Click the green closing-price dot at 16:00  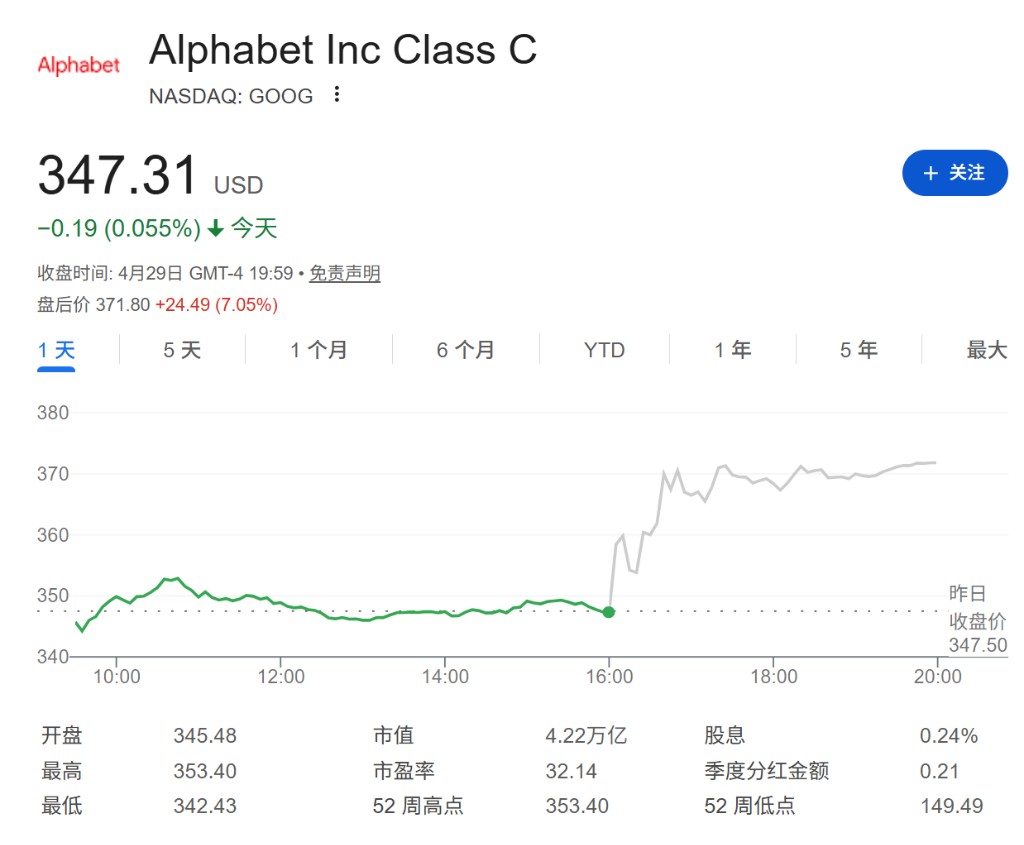tap(609, 611)
